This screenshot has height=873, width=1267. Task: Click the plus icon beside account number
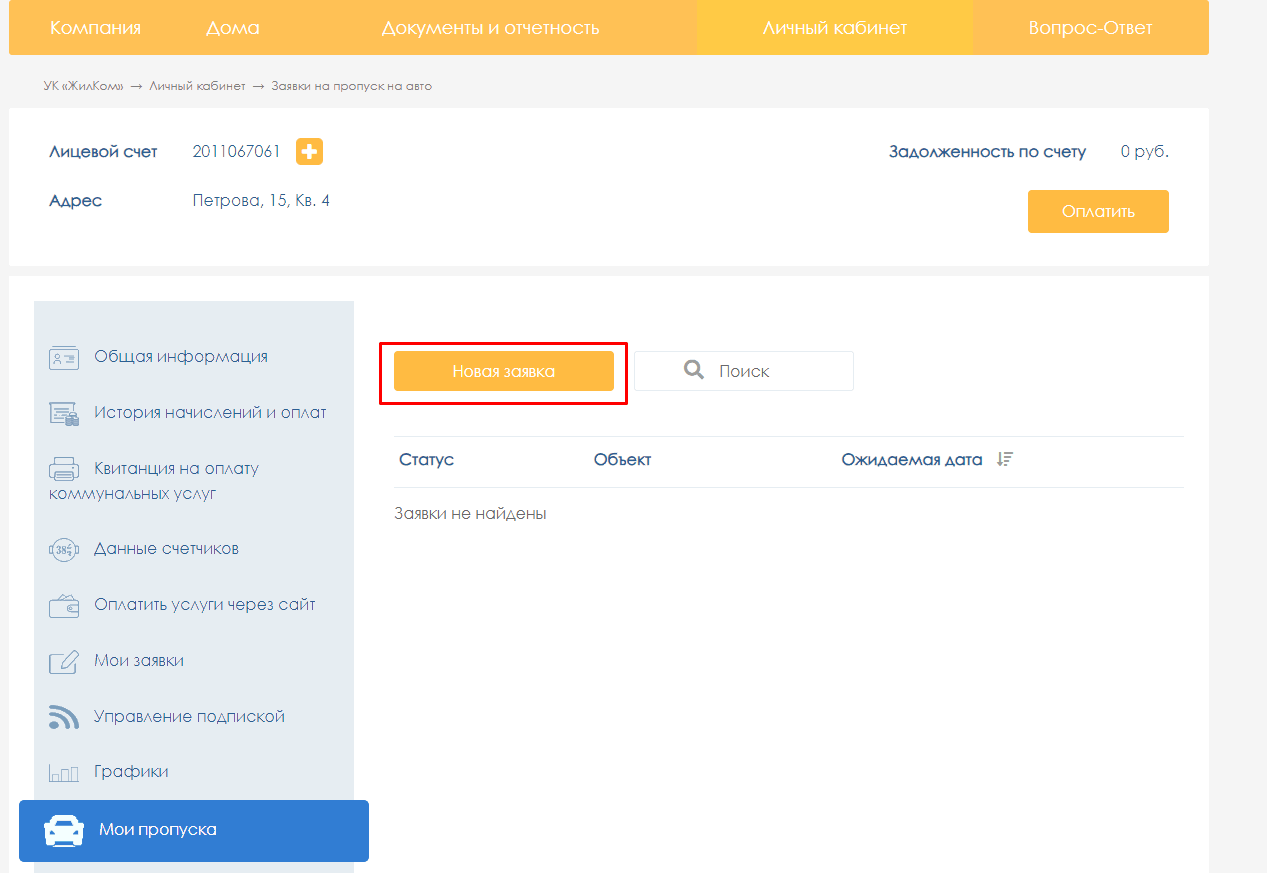pyautogui.click(x=309, y=152)
